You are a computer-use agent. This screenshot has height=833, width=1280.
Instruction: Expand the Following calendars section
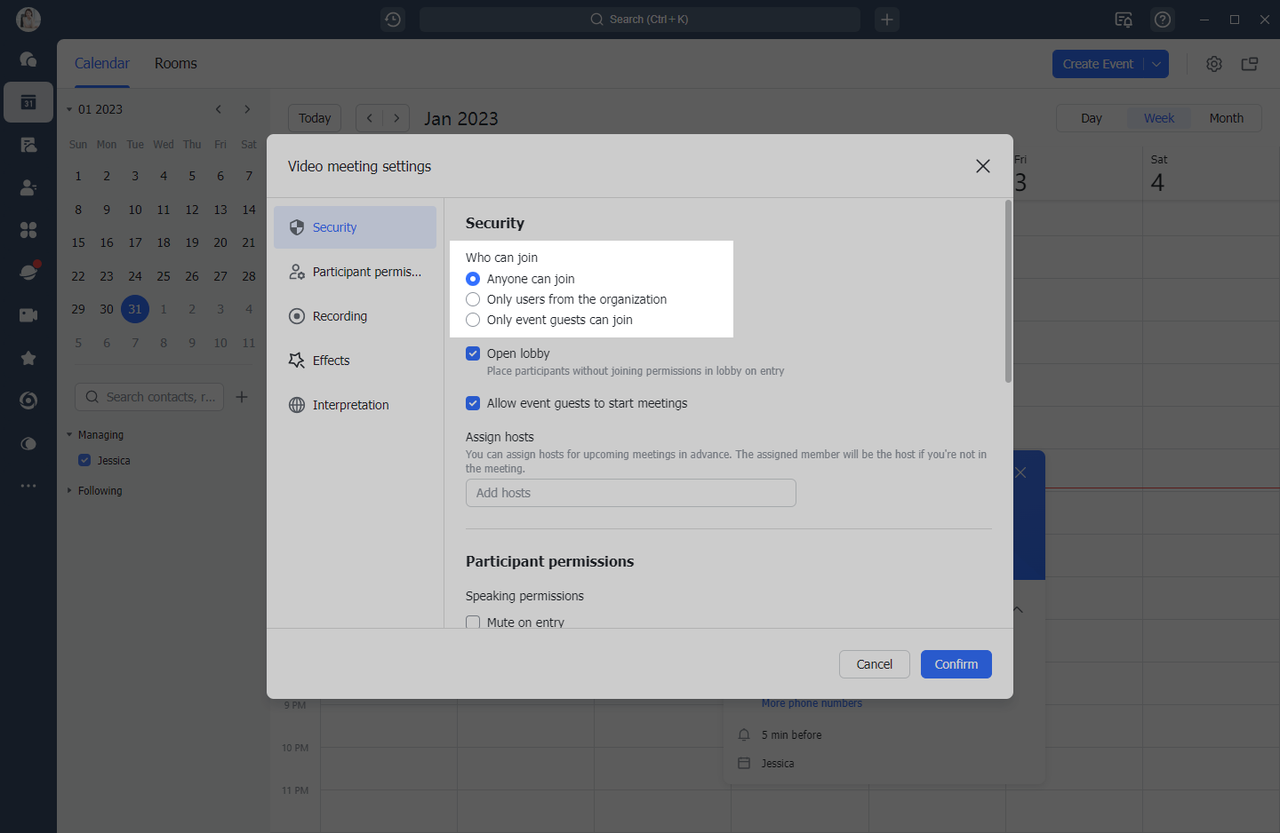point(70,491)
